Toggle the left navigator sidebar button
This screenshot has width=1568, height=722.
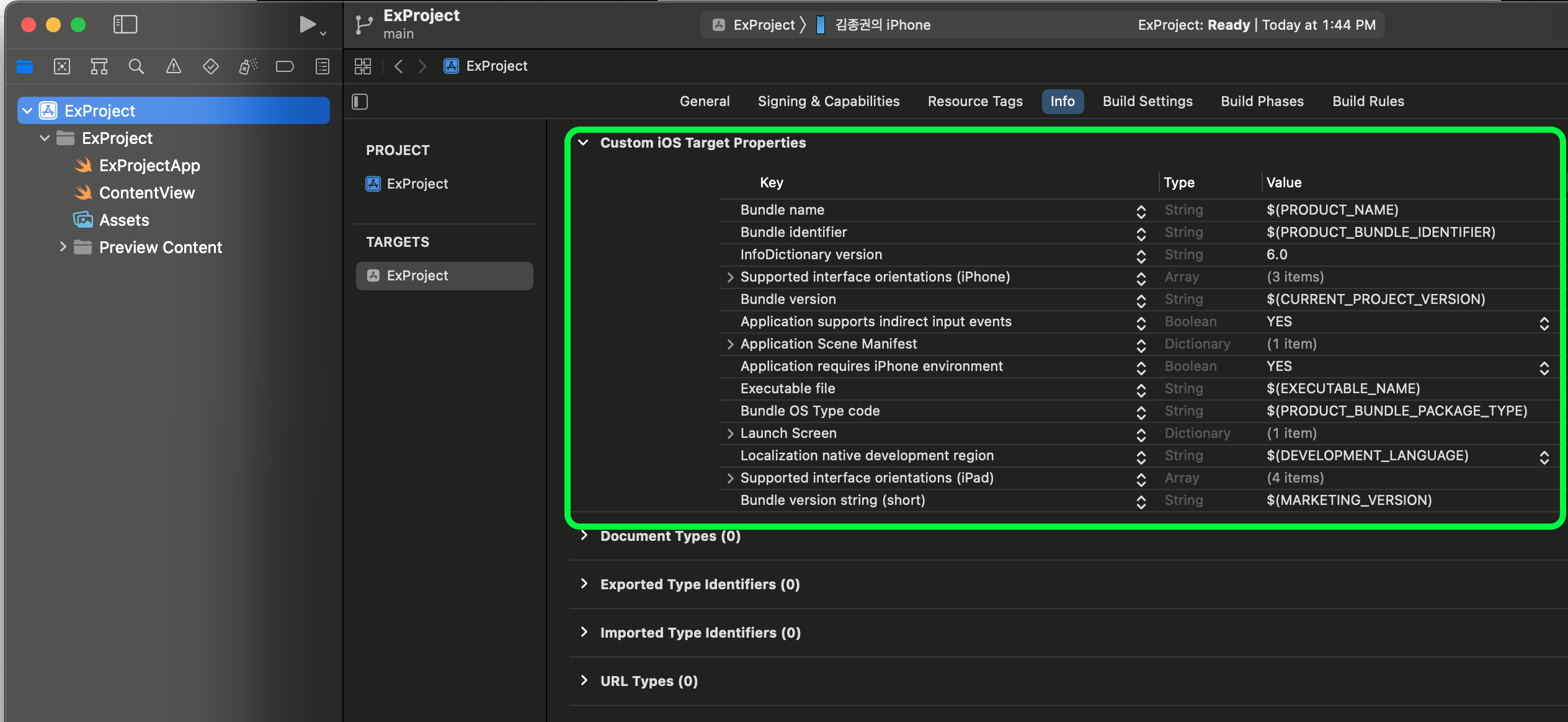click(125, 25)
